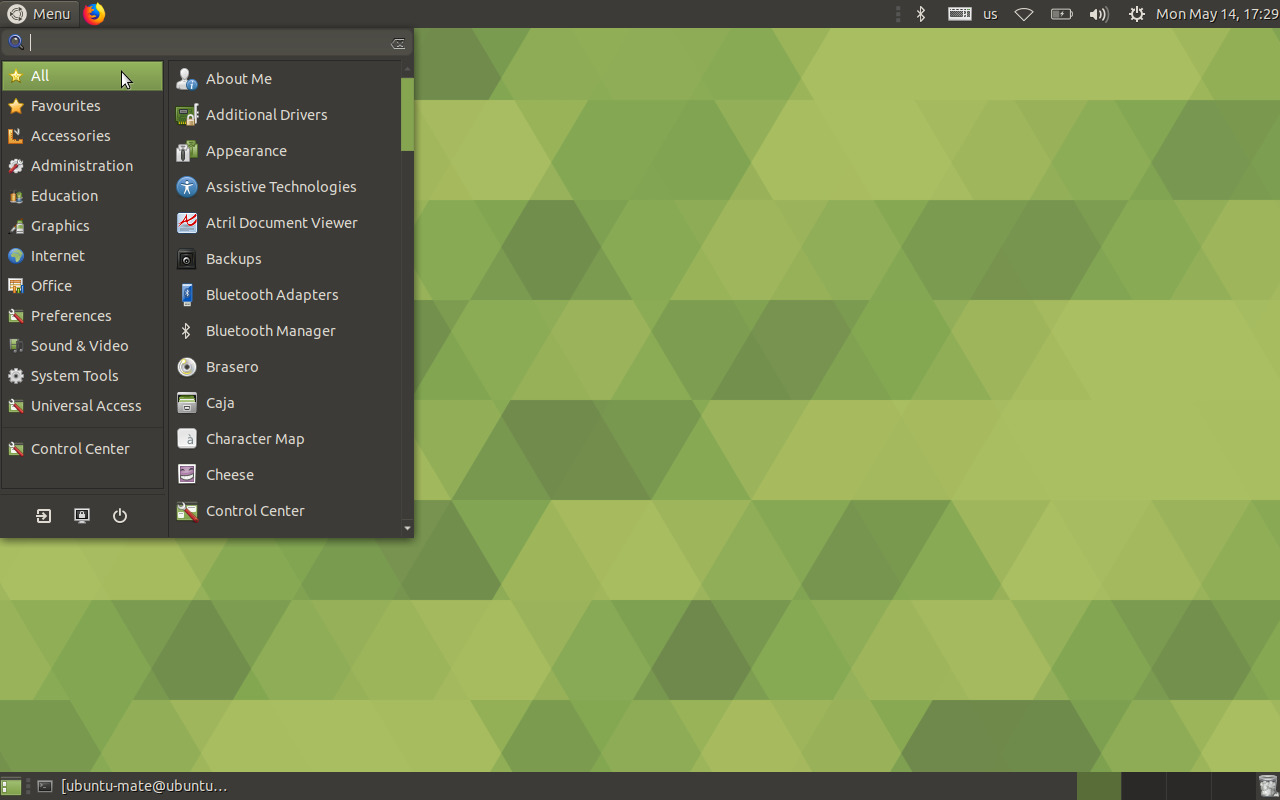
Task: Open the Backups application
Action: tap(231, 258)
